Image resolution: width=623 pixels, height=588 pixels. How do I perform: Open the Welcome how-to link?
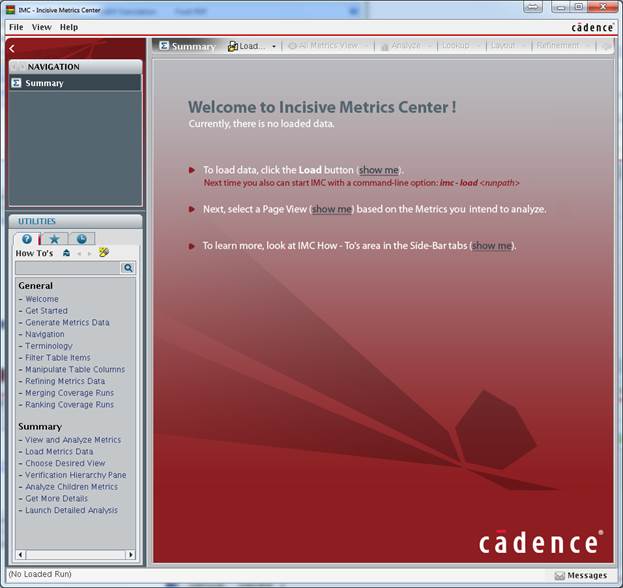(x=42, y=299)
